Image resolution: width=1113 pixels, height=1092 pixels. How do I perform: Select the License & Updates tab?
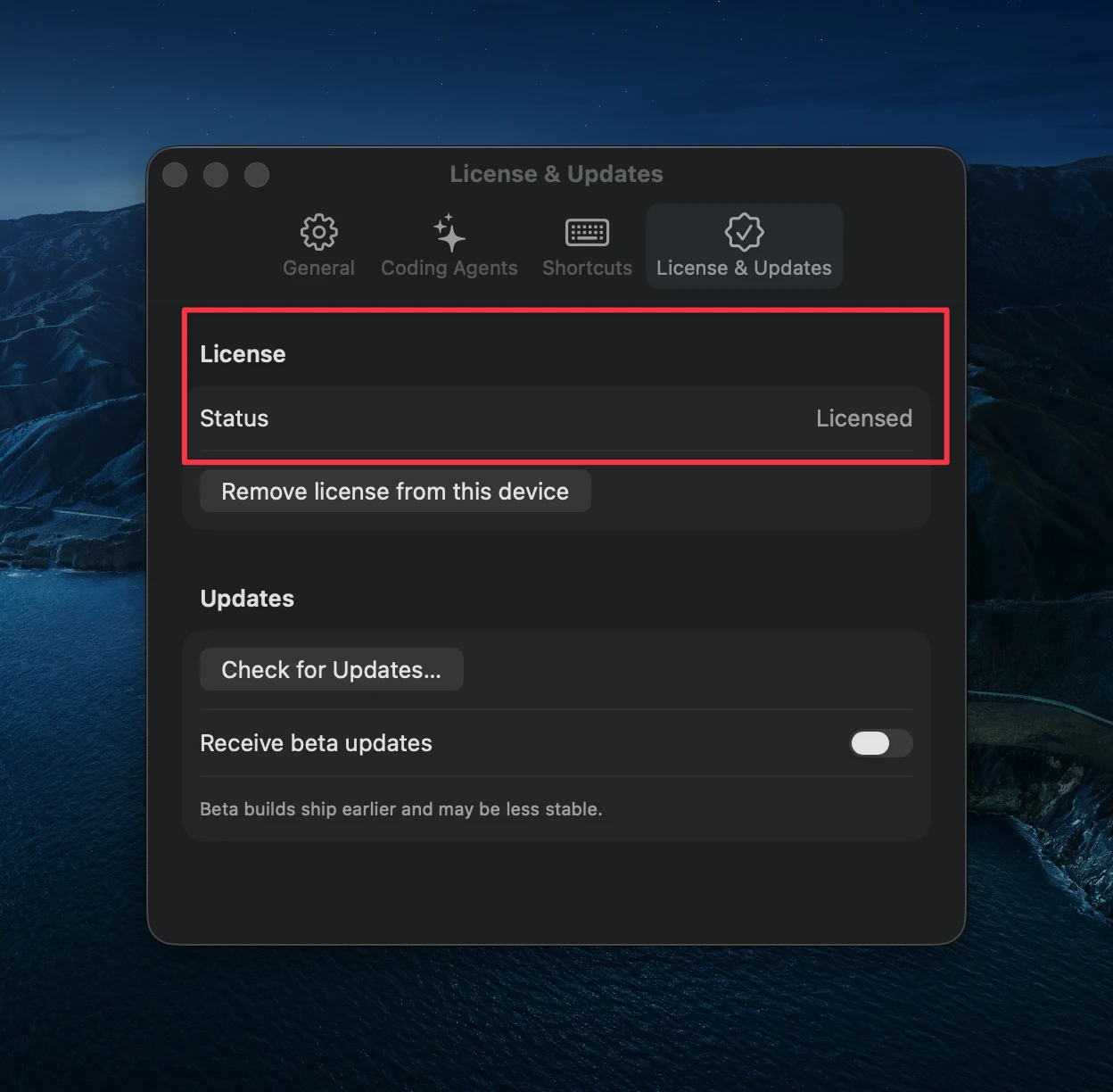[744, 246]
